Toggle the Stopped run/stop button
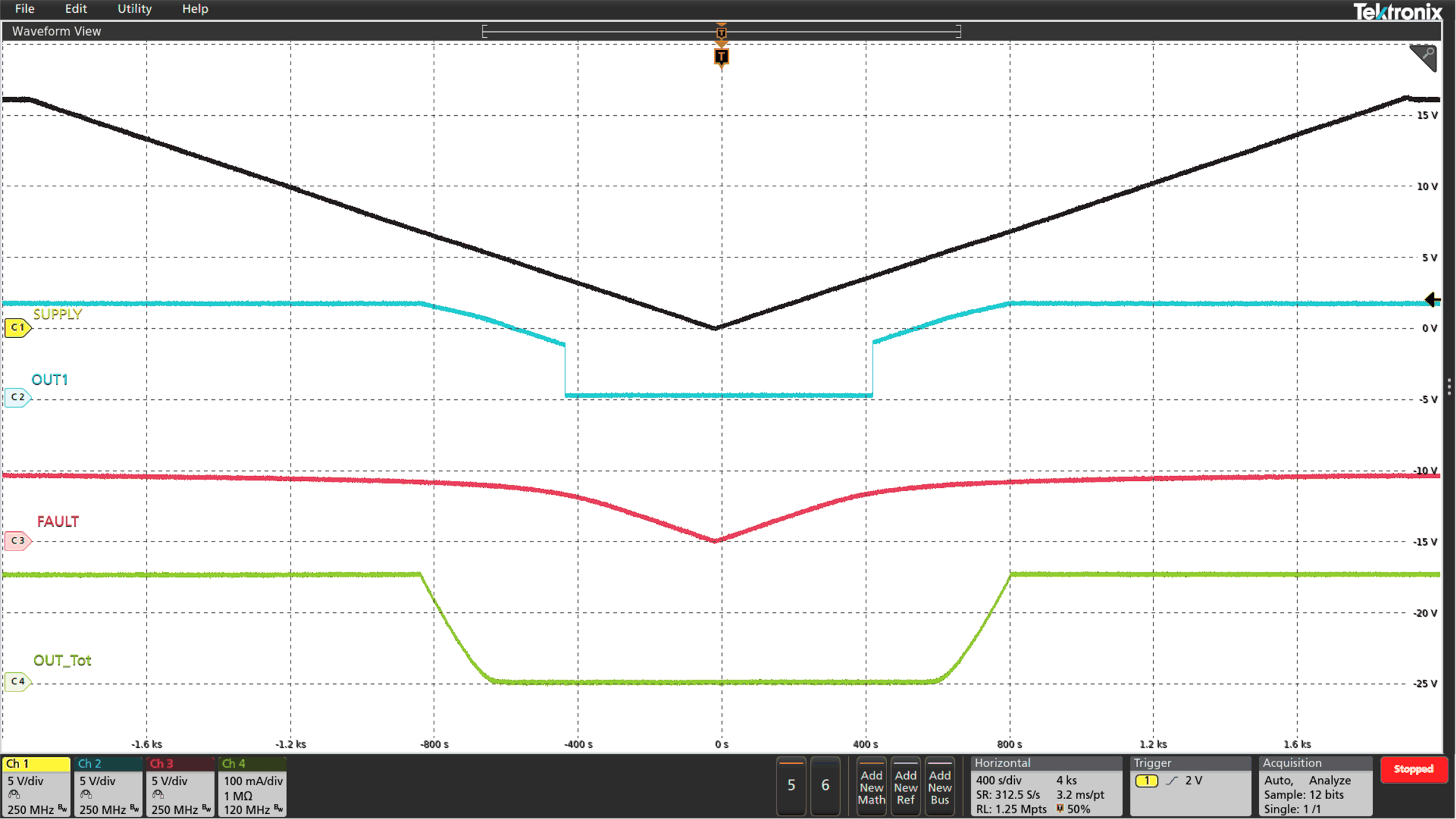The height and width of the screenshot is (819, 1456). 1414,770
